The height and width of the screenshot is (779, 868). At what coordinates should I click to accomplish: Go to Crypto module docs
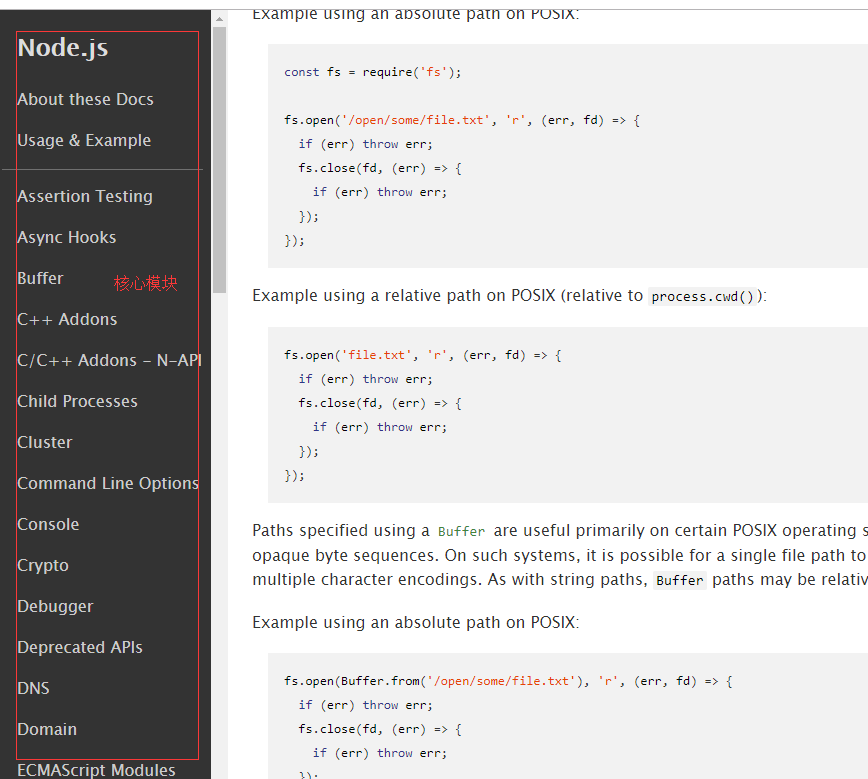pos(43,565)
